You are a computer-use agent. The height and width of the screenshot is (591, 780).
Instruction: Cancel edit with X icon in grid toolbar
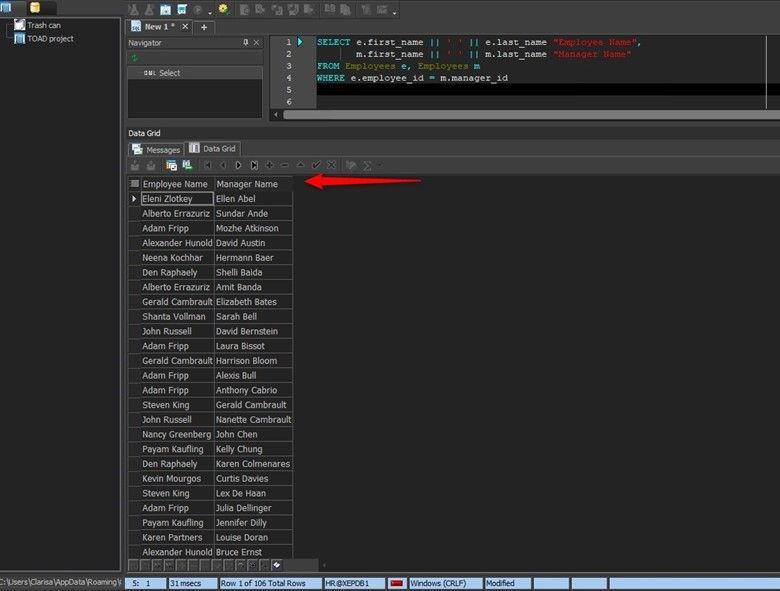tap(331, 165)
